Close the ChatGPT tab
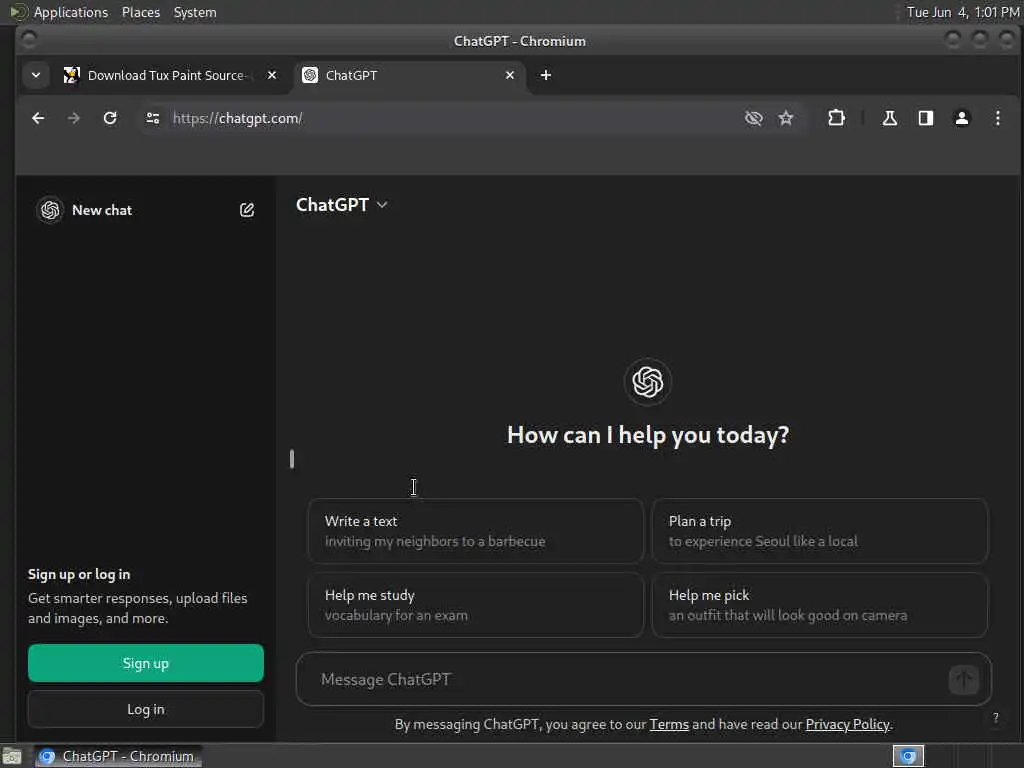 click(x=509, y=75)
